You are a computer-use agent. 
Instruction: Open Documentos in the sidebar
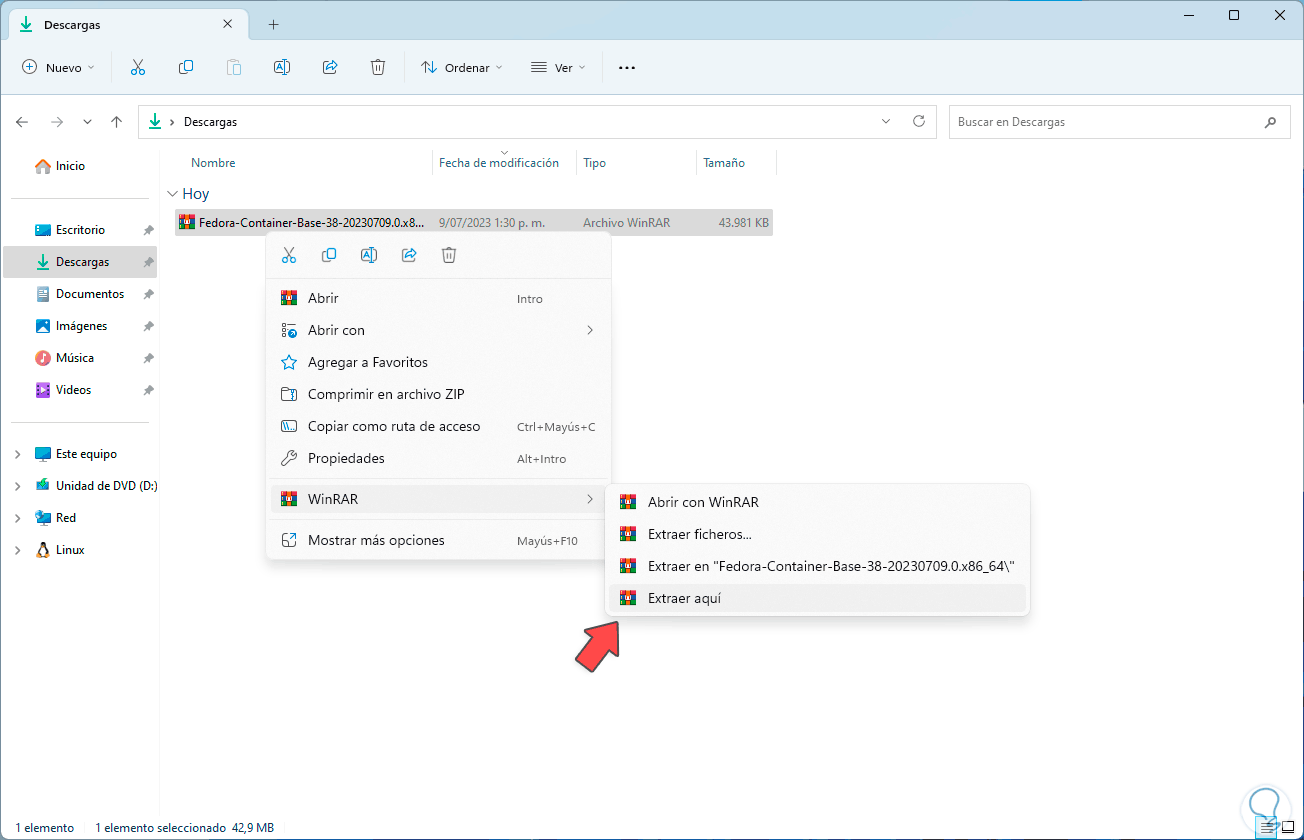(80, 294)
